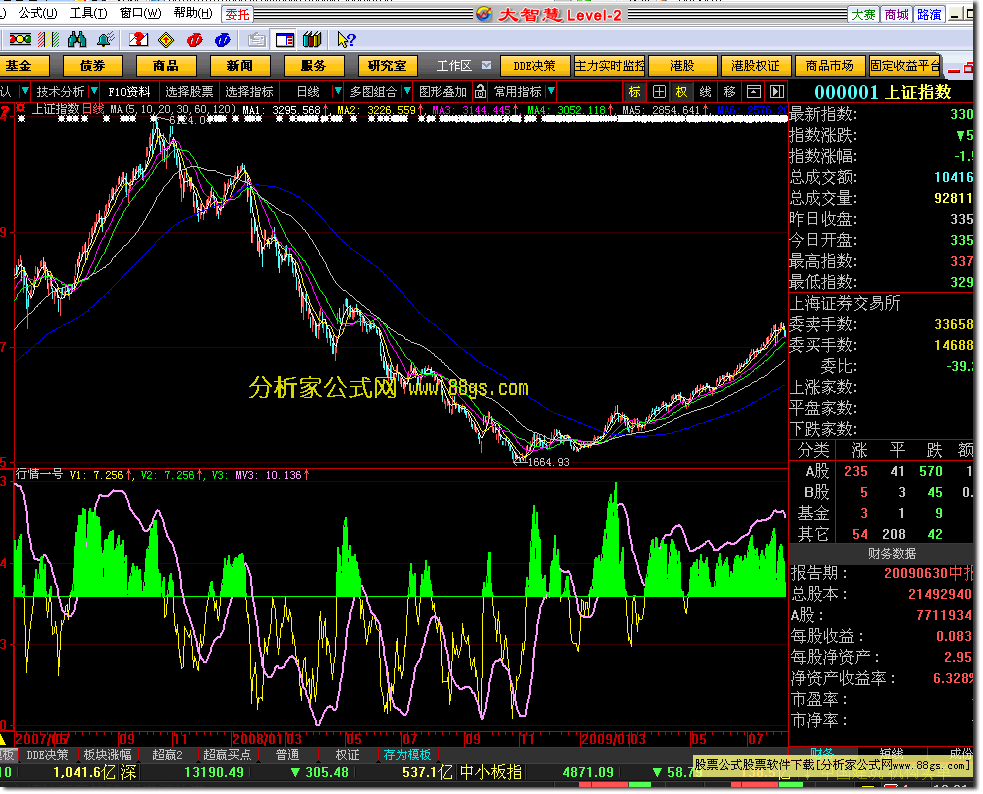
Task: Open the 港股权证 button
Action: [x=755, y=66]
